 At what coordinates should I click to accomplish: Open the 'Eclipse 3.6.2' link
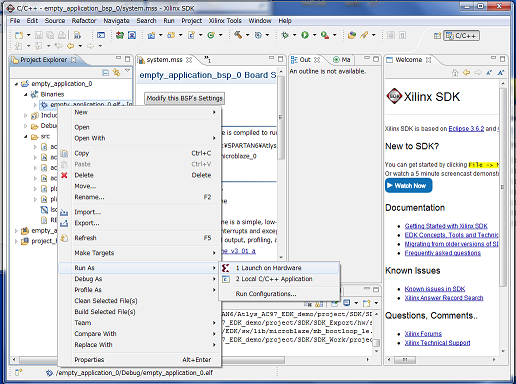click(x=466, y=129)
